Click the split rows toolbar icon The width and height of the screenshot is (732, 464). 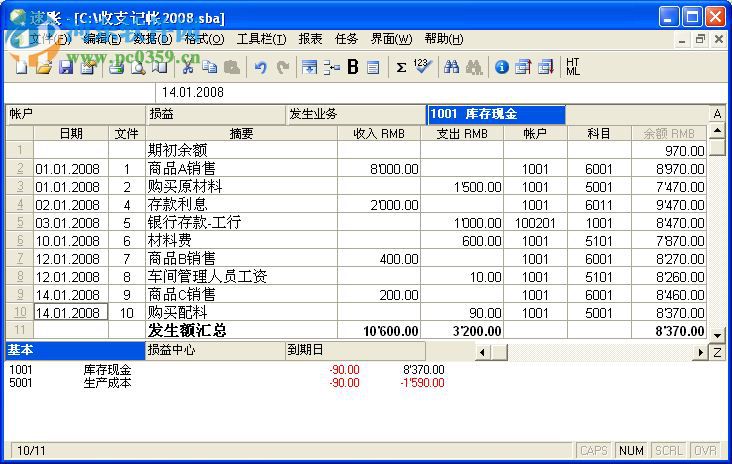click(x=331, y=67)
